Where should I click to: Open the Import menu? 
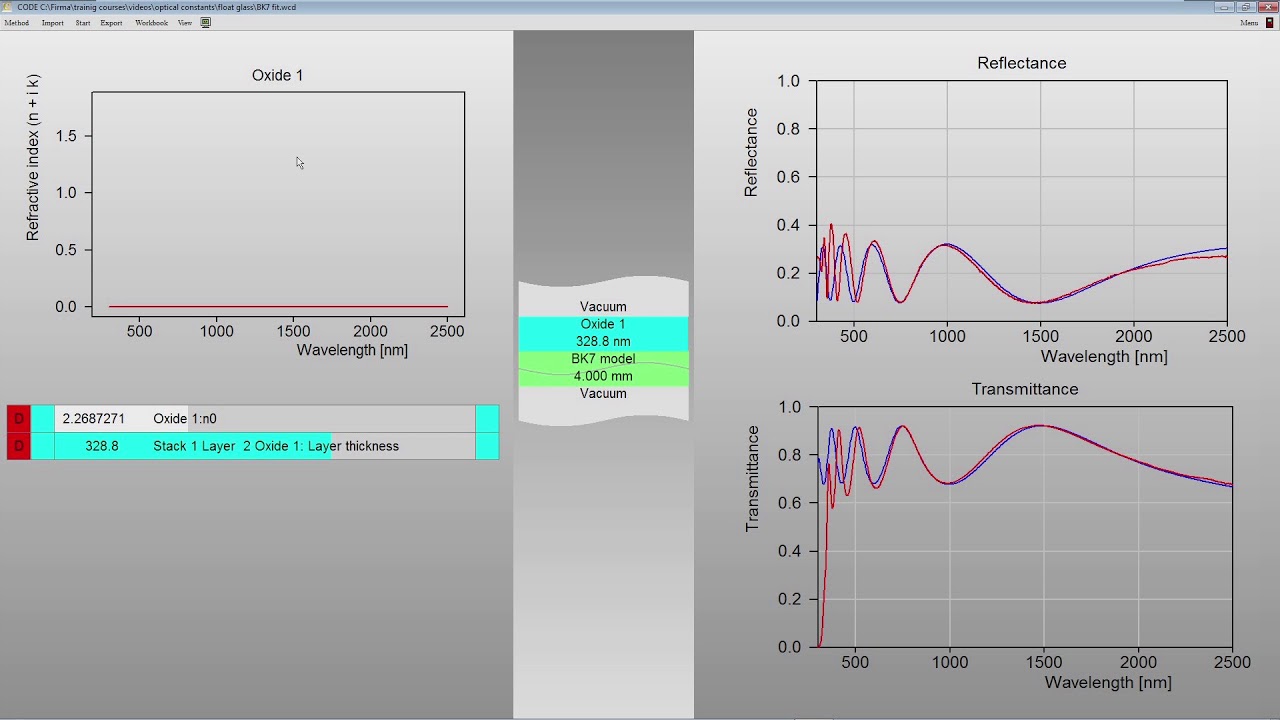pyautogui.click(x=52, y=23)
